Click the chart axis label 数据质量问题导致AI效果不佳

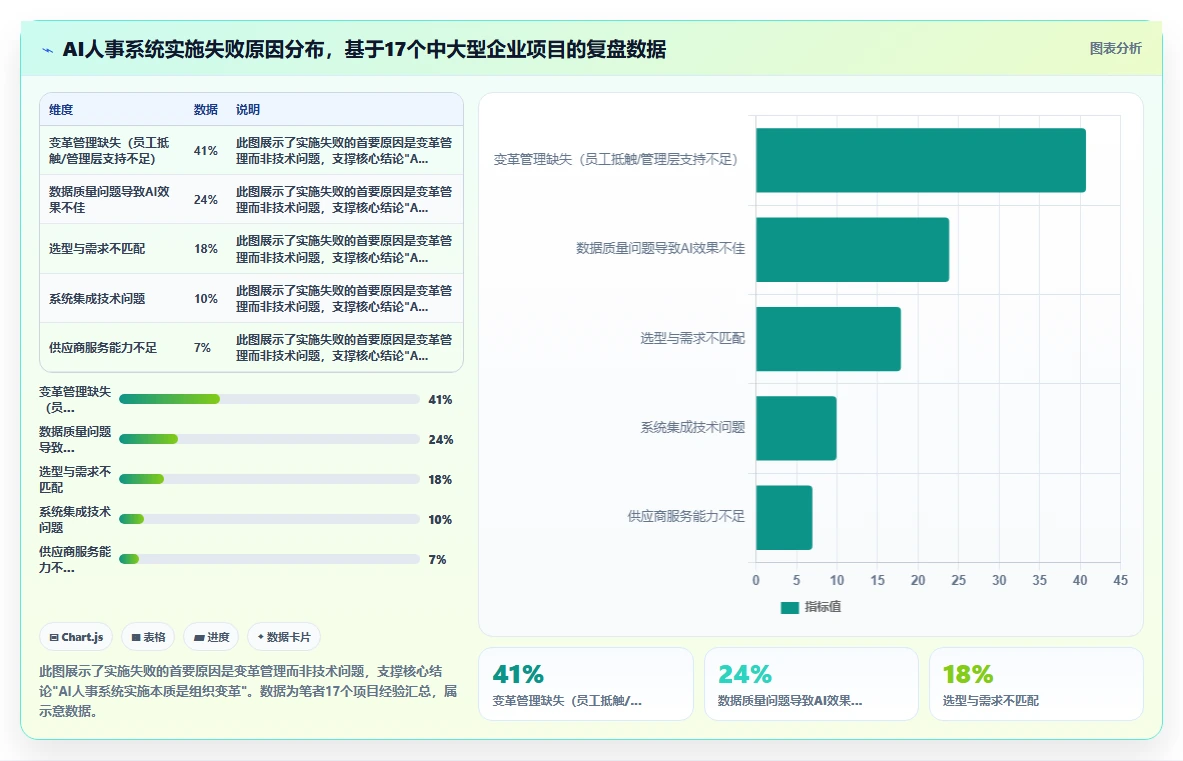660,248
